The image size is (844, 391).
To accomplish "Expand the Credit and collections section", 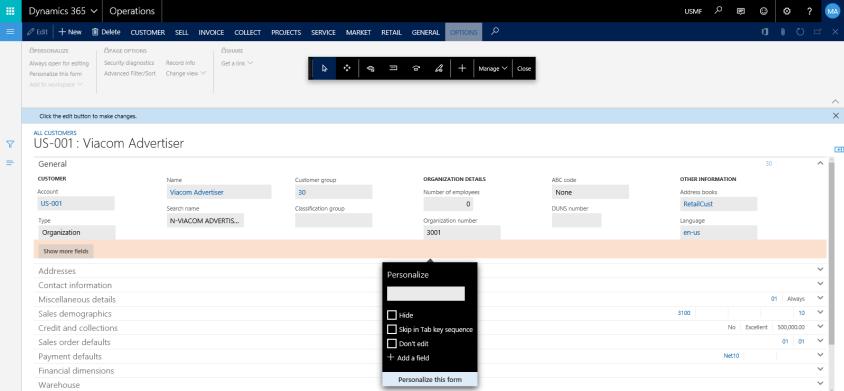I will pos(820,326).
